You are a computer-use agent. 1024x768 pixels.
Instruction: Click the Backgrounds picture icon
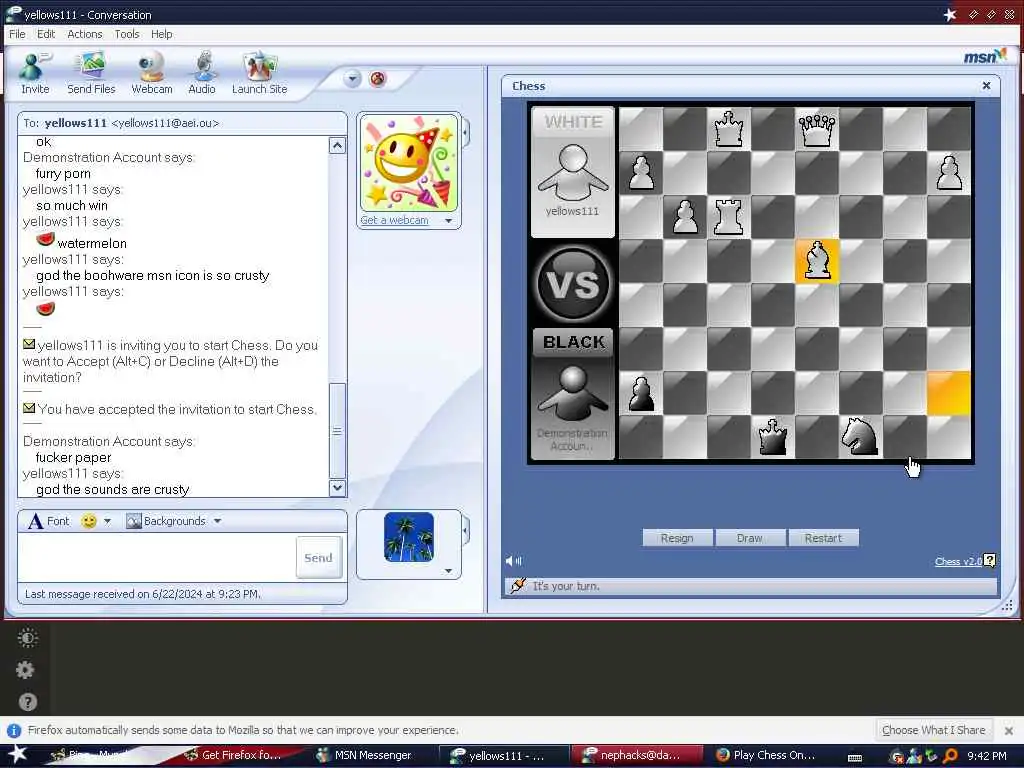point(134,521)
